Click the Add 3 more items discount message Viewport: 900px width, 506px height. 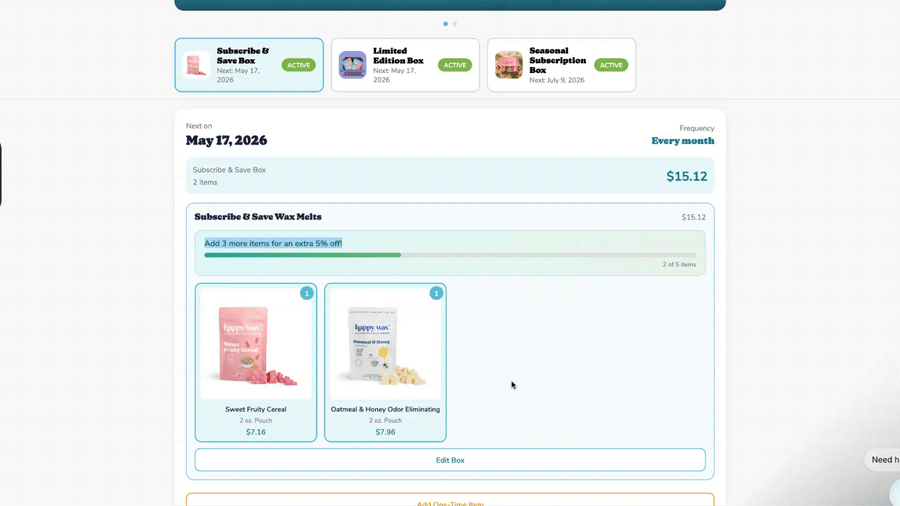pyautogui.click(x=273, y=243)
